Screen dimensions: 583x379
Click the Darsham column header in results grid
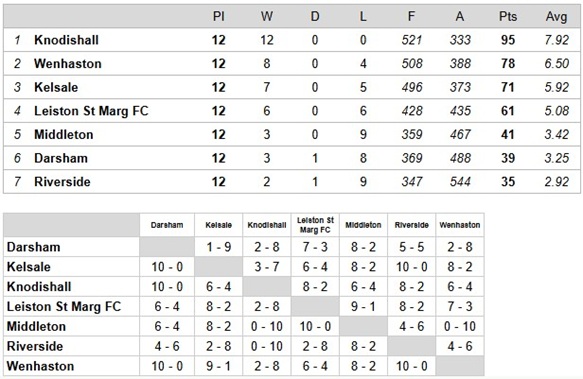pyautogui.click(x=167, y=225)
